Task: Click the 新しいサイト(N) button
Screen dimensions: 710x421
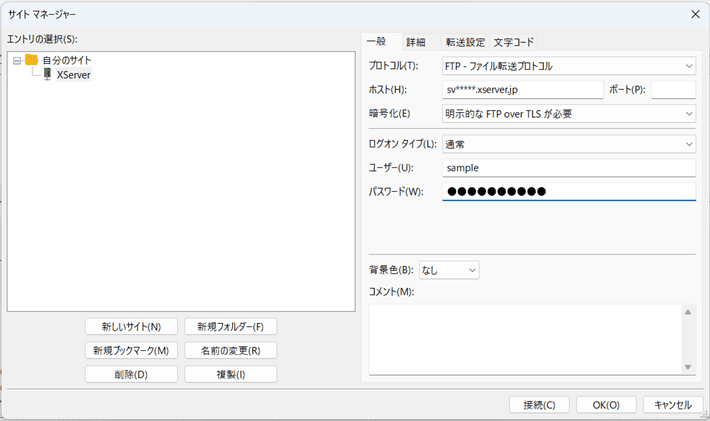Action: [131, 326]
